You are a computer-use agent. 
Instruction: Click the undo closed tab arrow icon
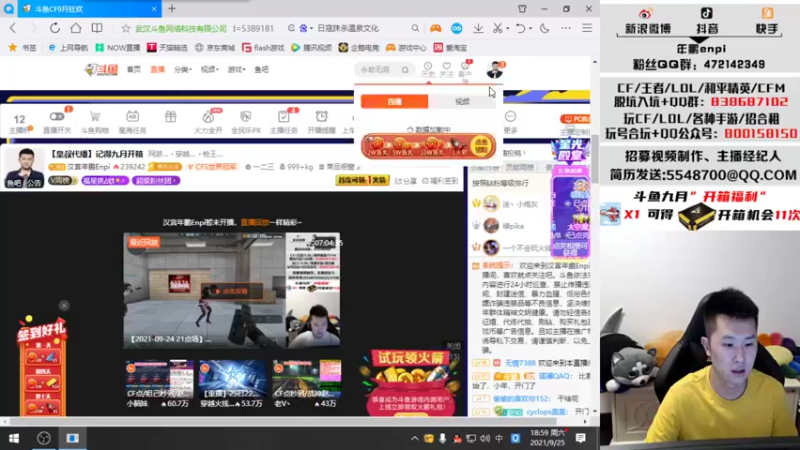(x=520, y=28)
